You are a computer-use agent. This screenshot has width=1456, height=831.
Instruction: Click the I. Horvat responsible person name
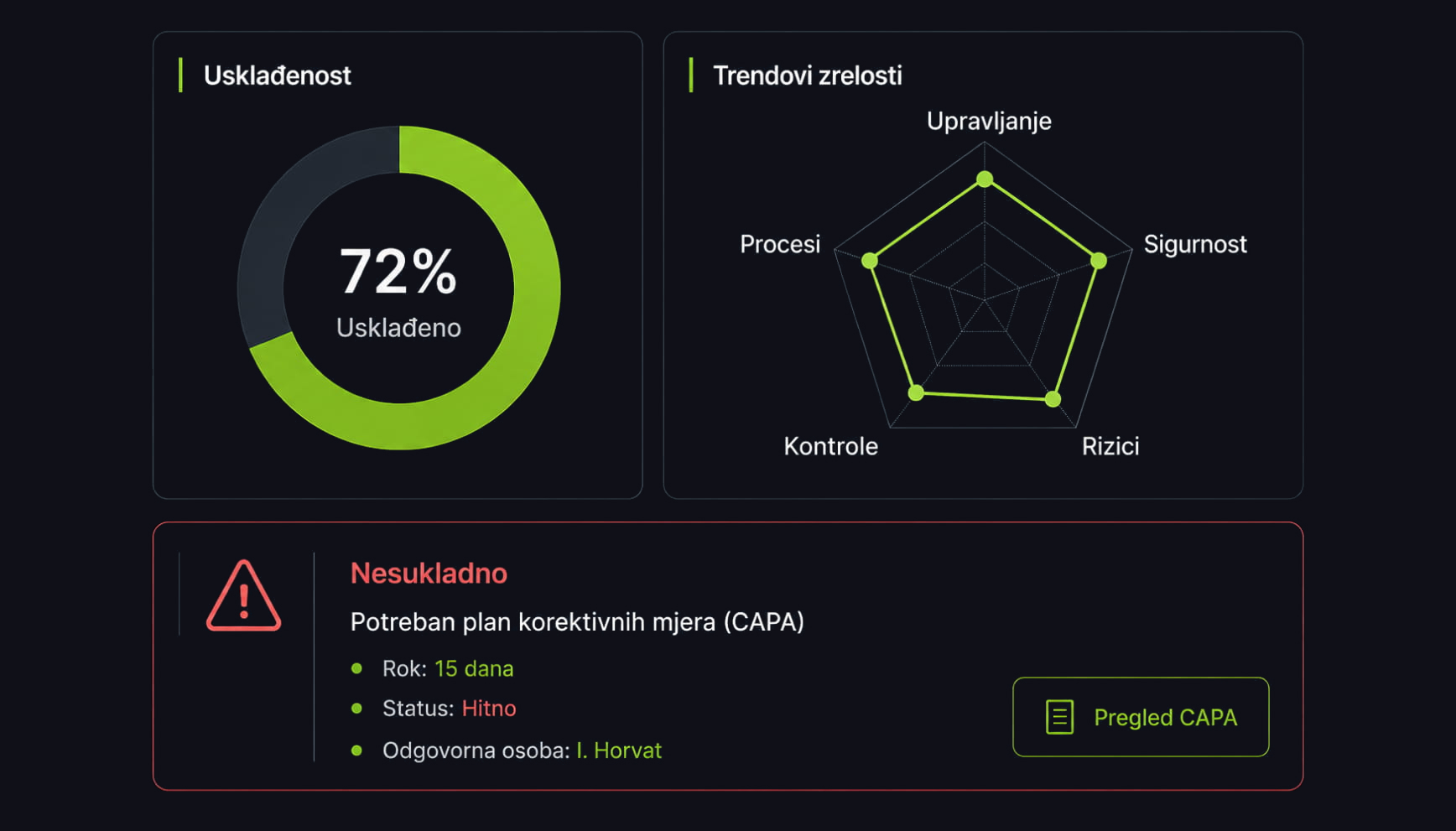pos(619,750)
